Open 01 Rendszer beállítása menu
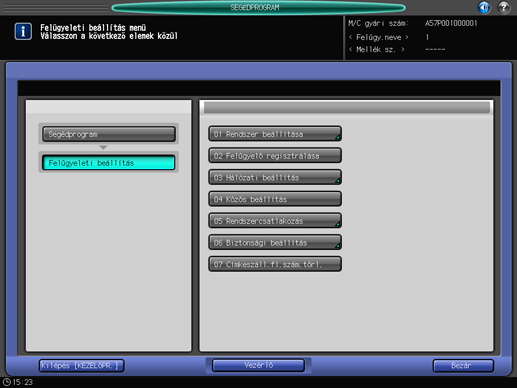The width and height of the screenshot is (517, 388). click(275, 134)
